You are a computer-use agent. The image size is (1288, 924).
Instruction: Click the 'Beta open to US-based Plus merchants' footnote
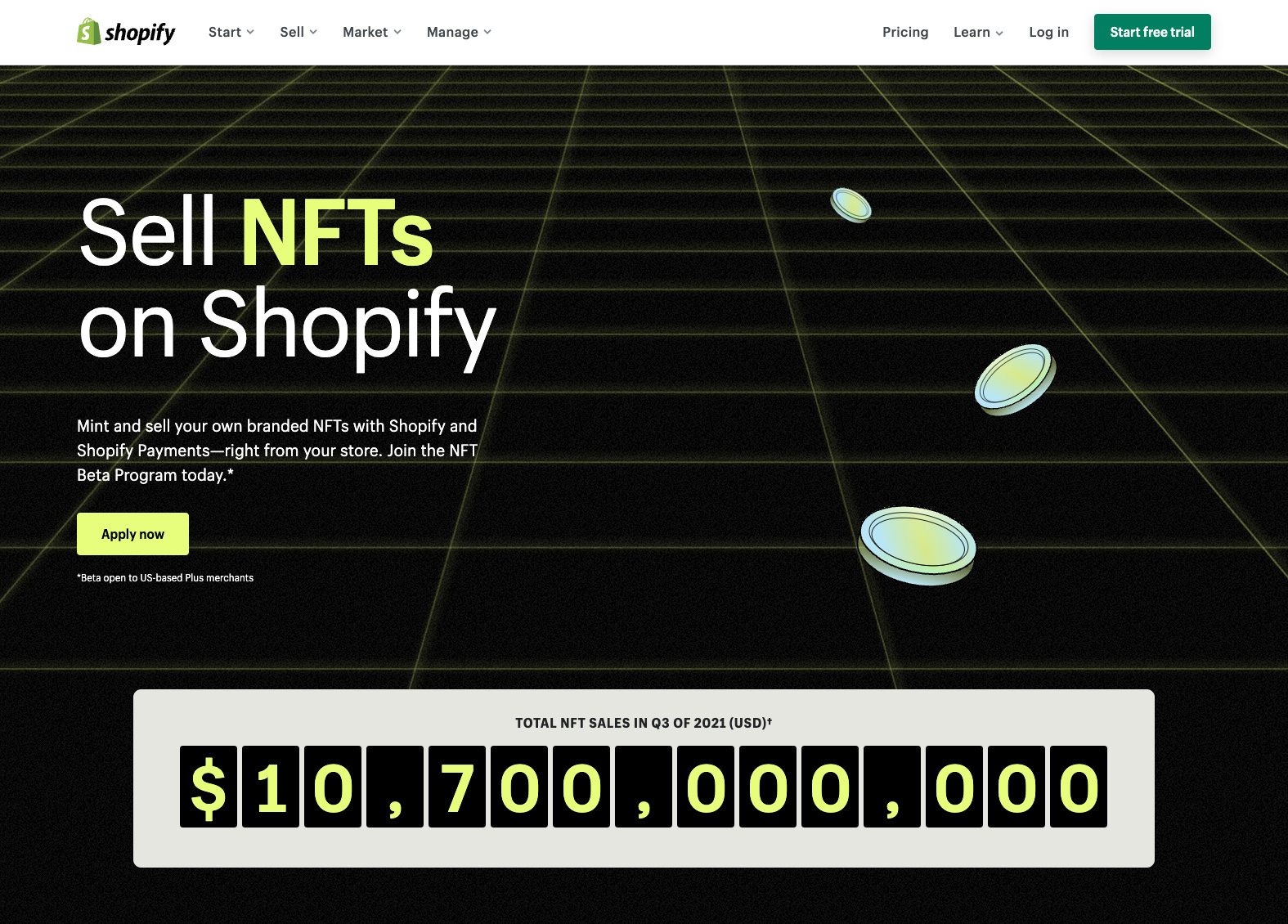[165, 578]
